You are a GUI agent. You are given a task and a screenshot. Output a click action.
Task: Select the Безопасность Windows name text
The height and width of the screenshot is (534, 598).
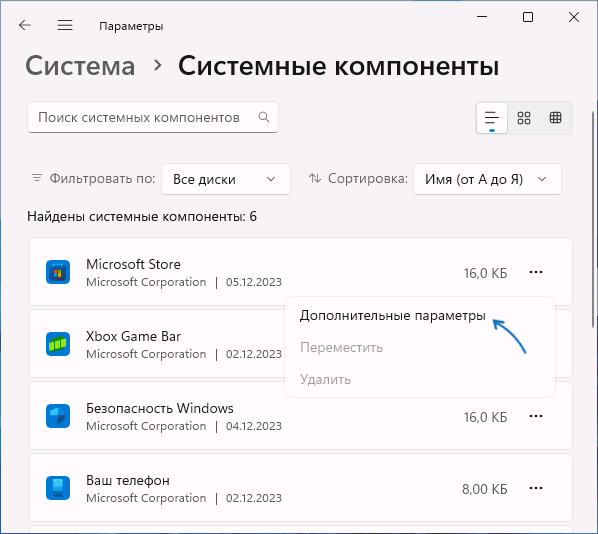pos(159,408)
